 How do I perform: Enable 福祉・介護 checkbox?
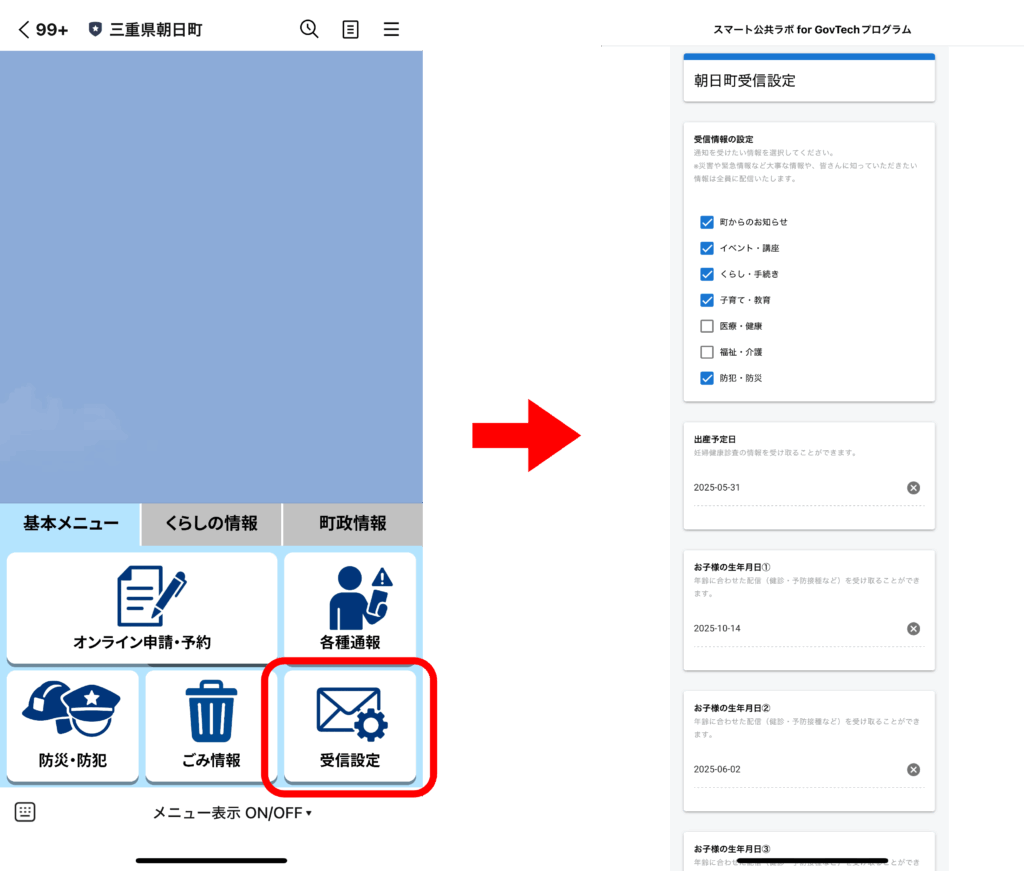(x=707, y=352)
